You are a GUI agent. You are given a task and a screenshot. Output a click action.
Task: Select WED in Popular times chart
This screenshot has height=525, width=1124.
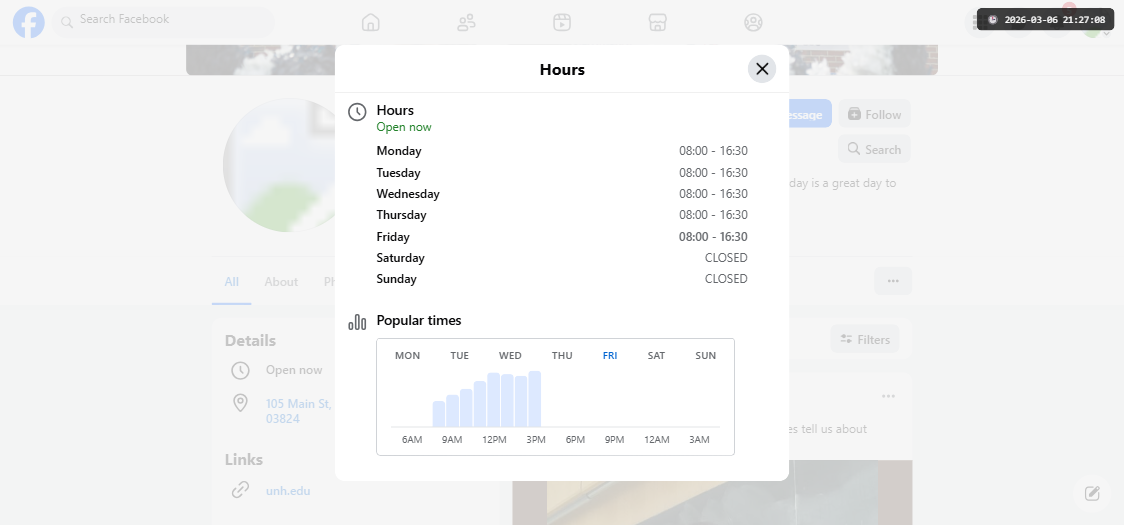[x=510, y=356]
